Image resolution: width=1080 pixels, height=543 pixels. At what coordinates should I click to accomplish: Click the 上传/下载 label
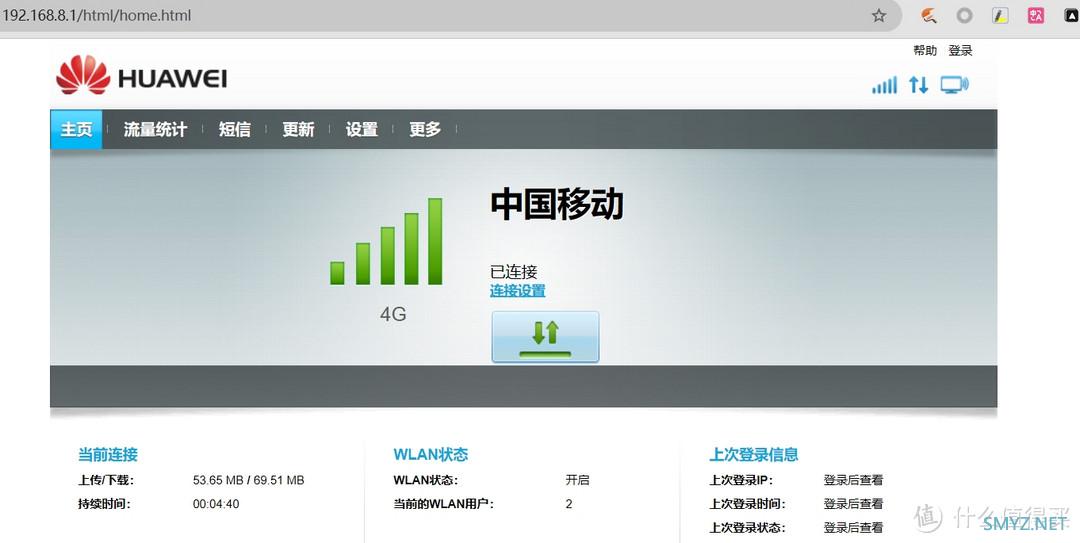[x=105, y=480]
